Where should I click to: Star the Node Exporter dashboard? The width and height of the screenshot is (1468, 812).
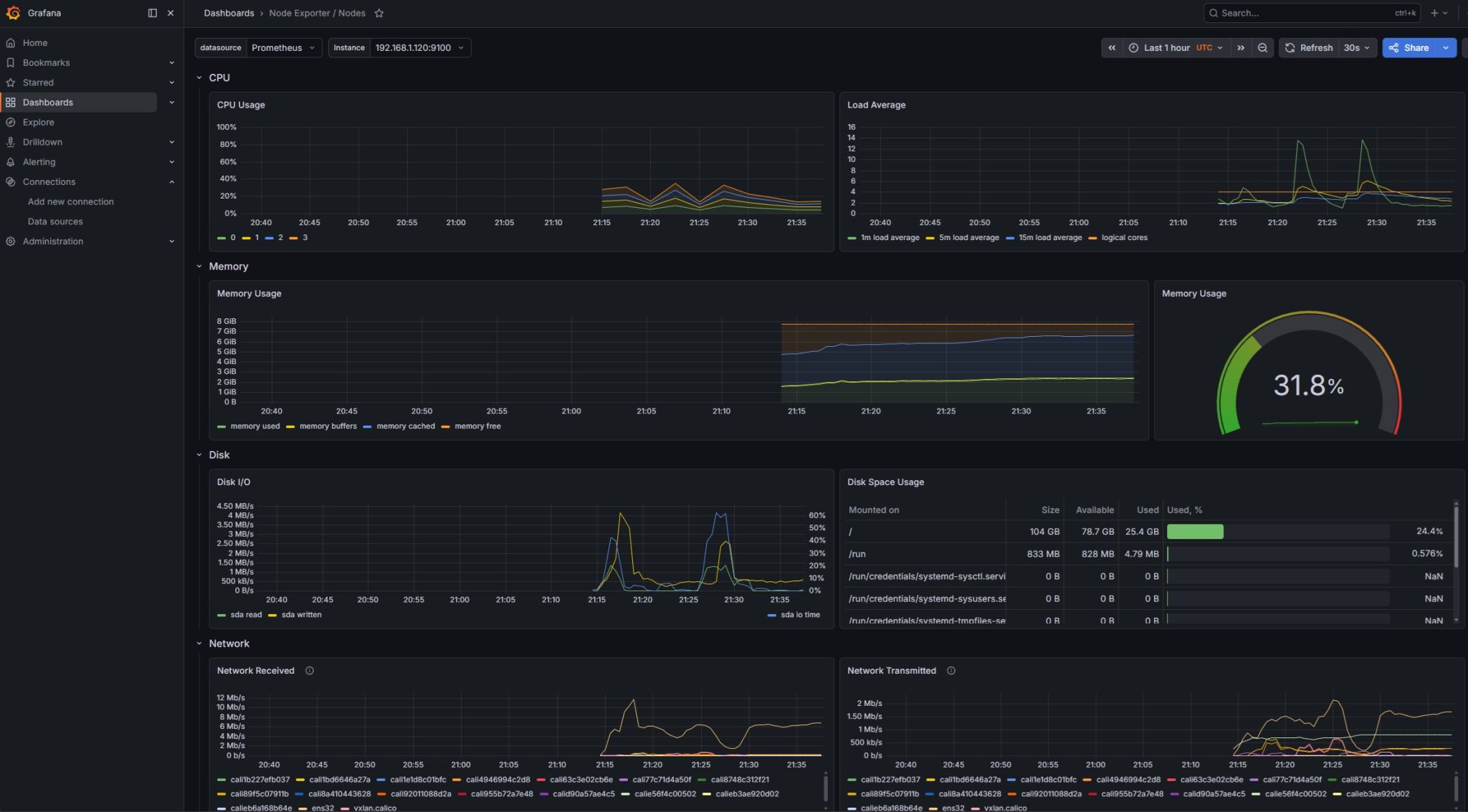pyautogui.click(x=379, y=13)
